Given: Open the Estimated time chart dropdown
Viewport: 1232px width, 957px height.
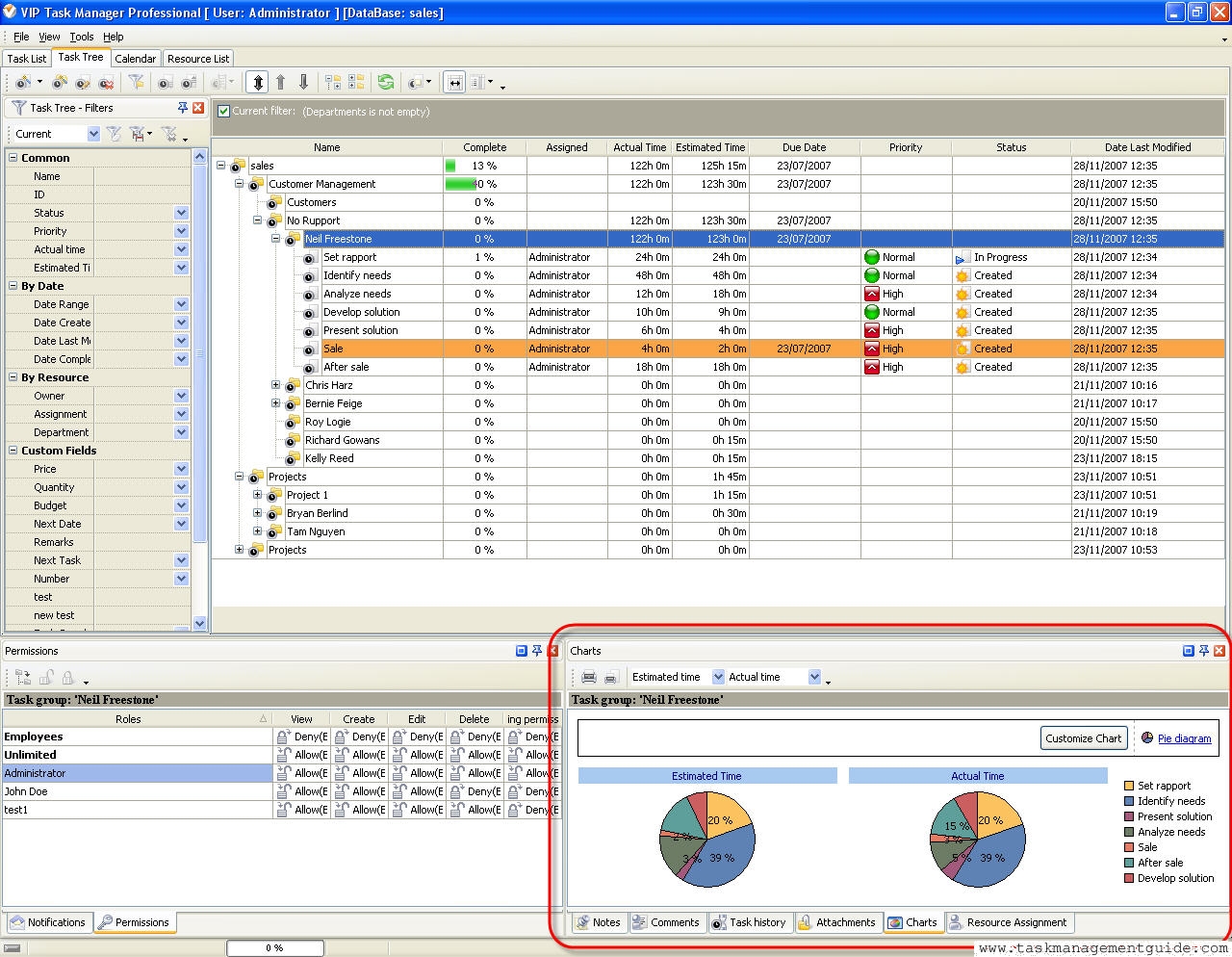Looking at the screenshot, I should click(717, 677).
